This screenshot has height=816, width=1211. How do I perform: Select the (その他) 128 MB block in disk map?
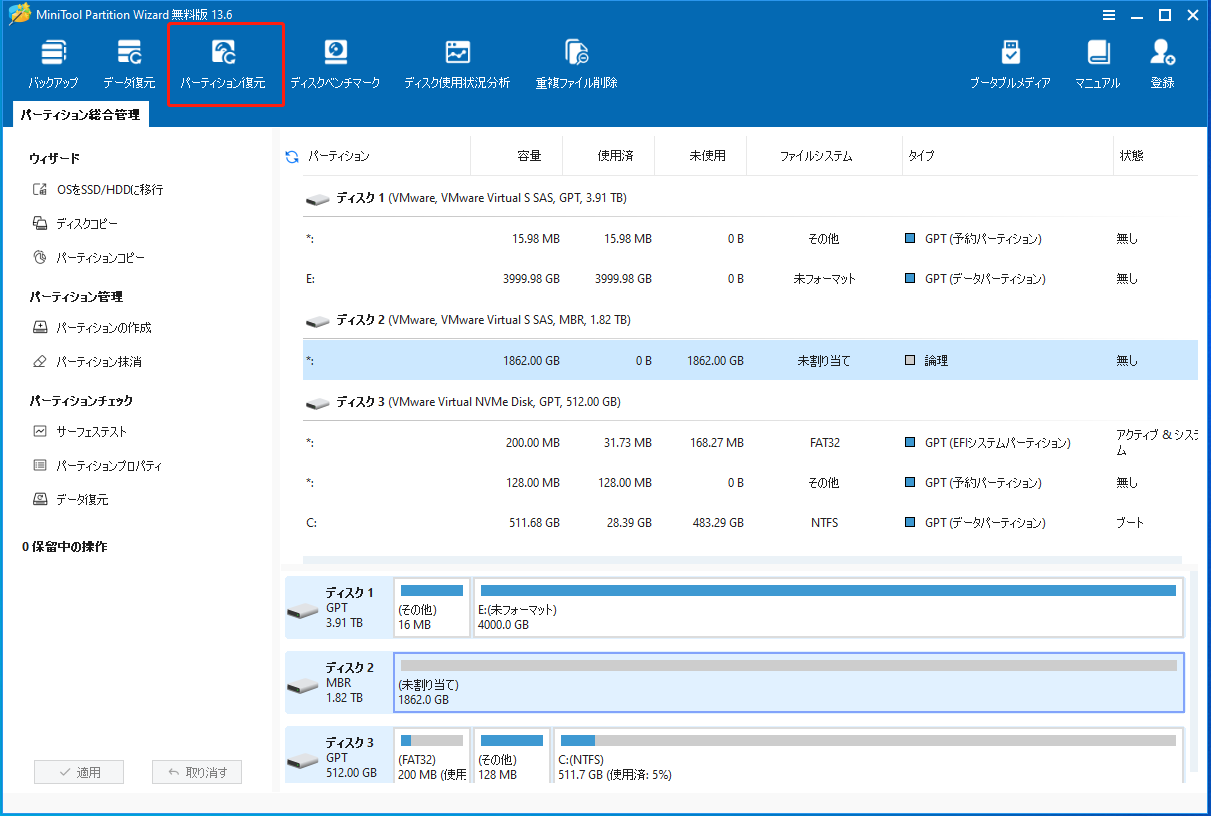point(512,756)
